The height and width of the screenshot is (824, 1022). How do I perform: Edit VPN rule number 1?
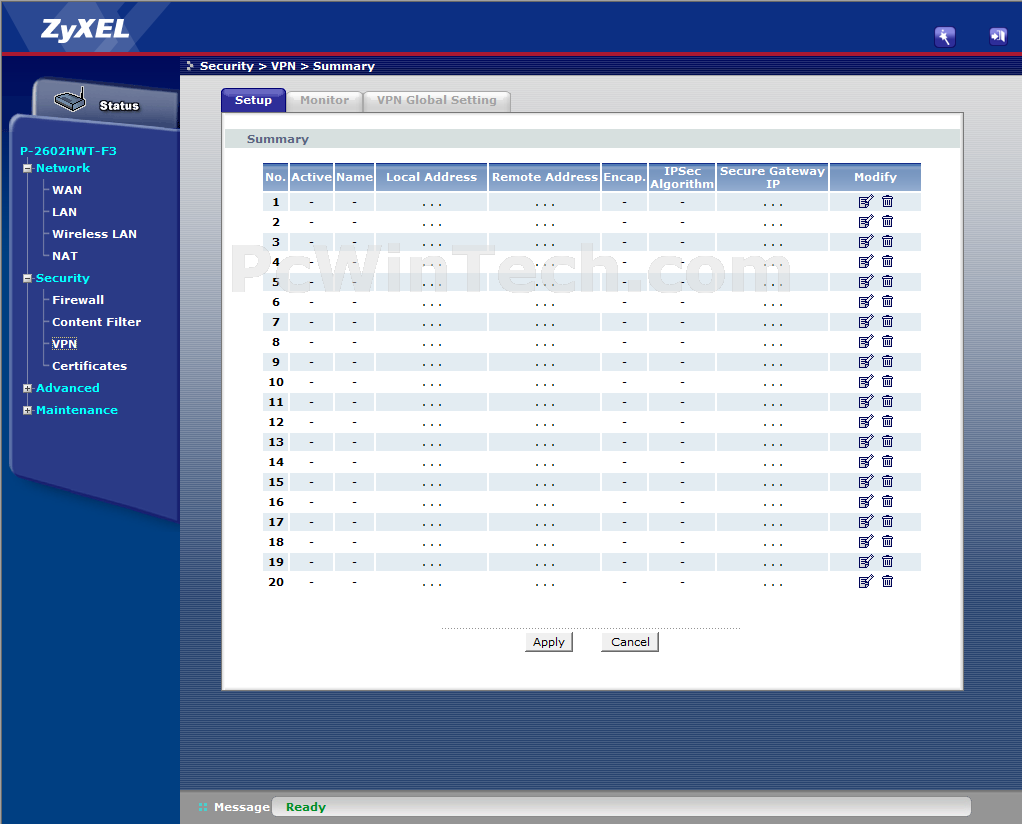(866, 202)
